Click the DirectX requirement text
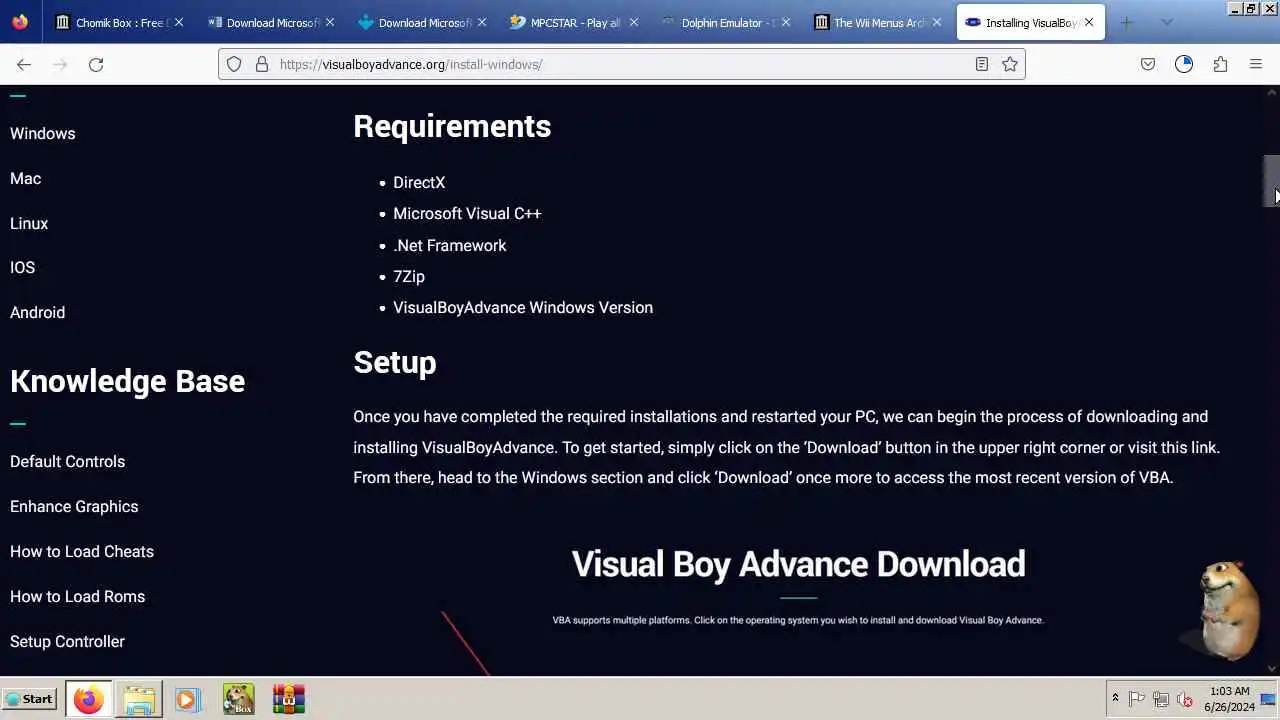 pos(419,182)
